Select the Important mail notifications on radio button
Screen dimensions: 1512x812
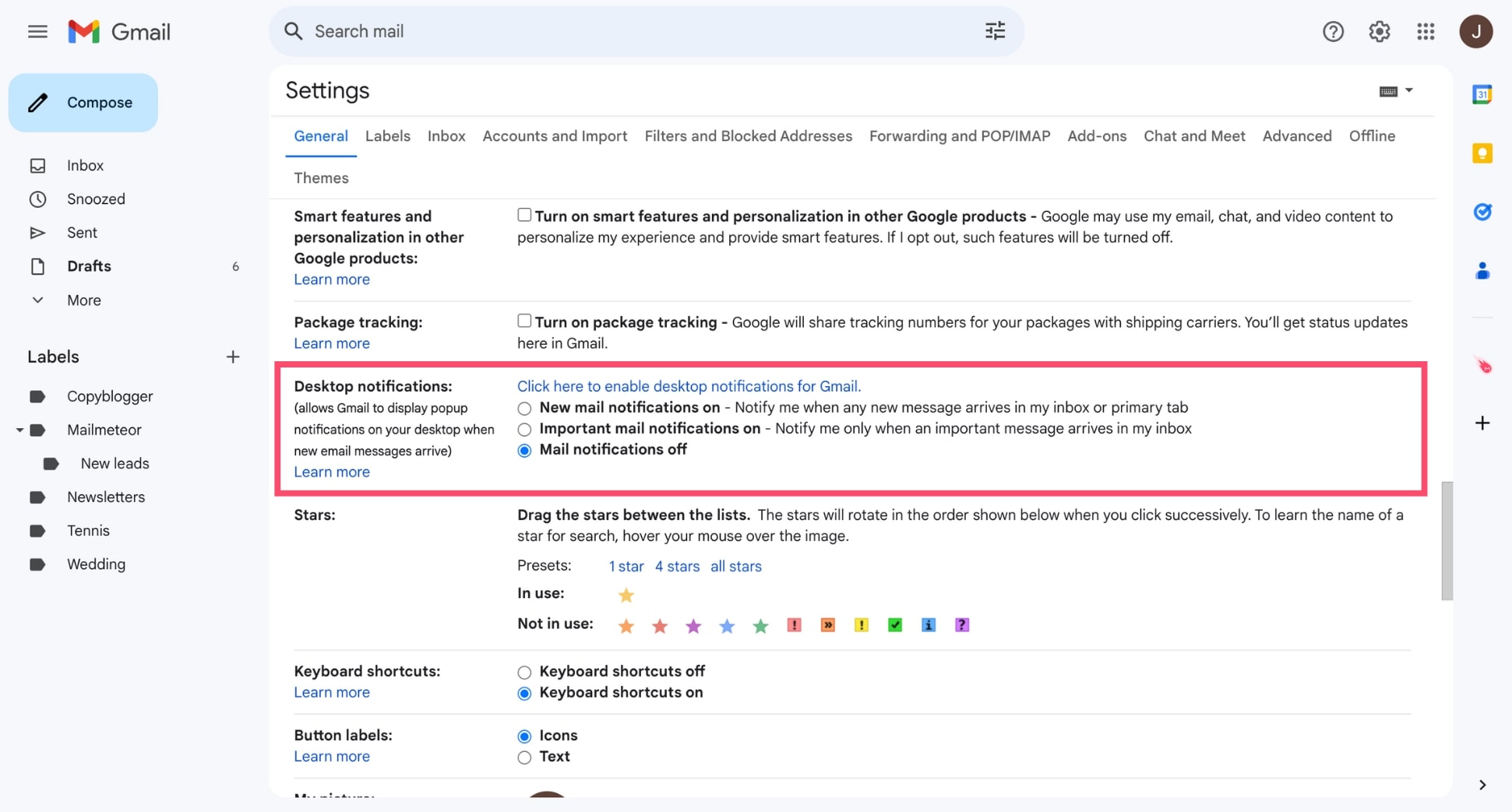click(x=523, y=429)
